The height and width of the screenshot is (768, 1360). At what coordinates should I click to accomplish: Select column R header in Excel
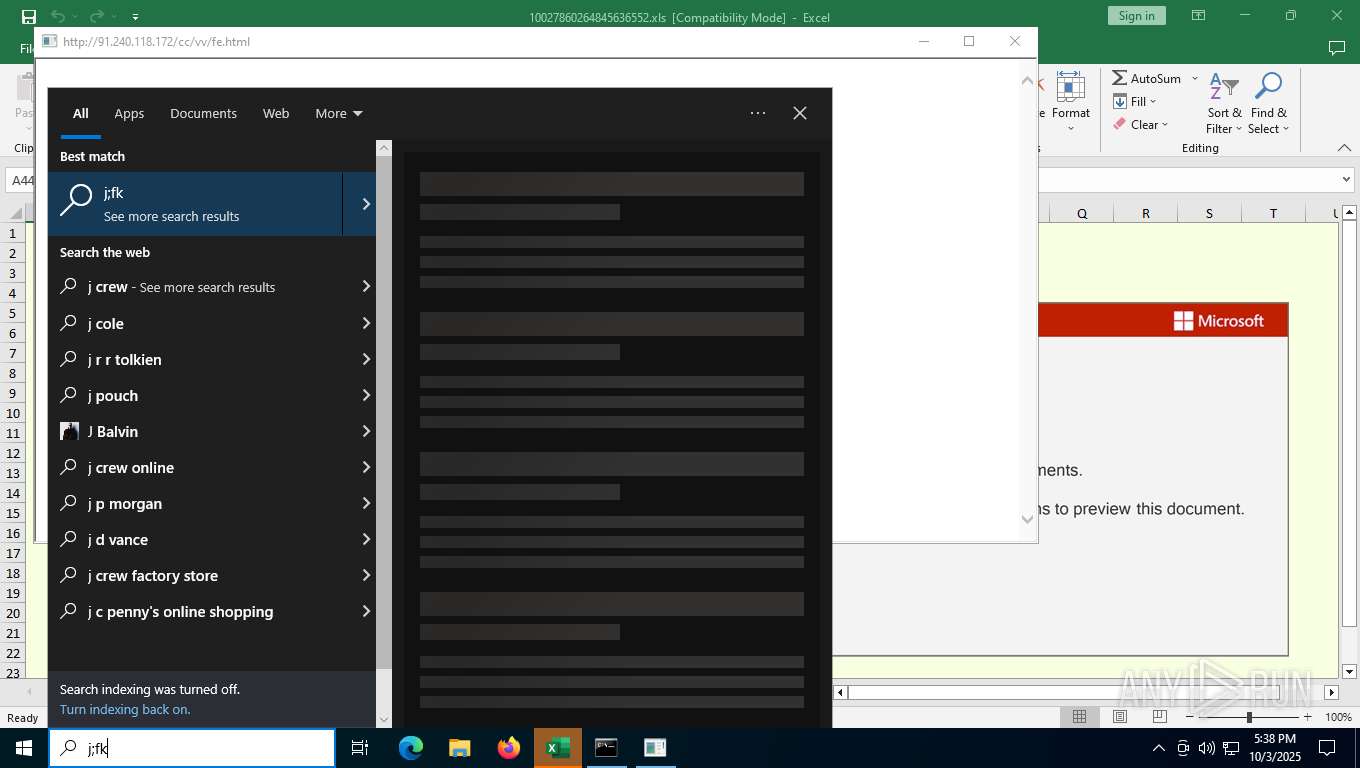(x=1146, y=213)
